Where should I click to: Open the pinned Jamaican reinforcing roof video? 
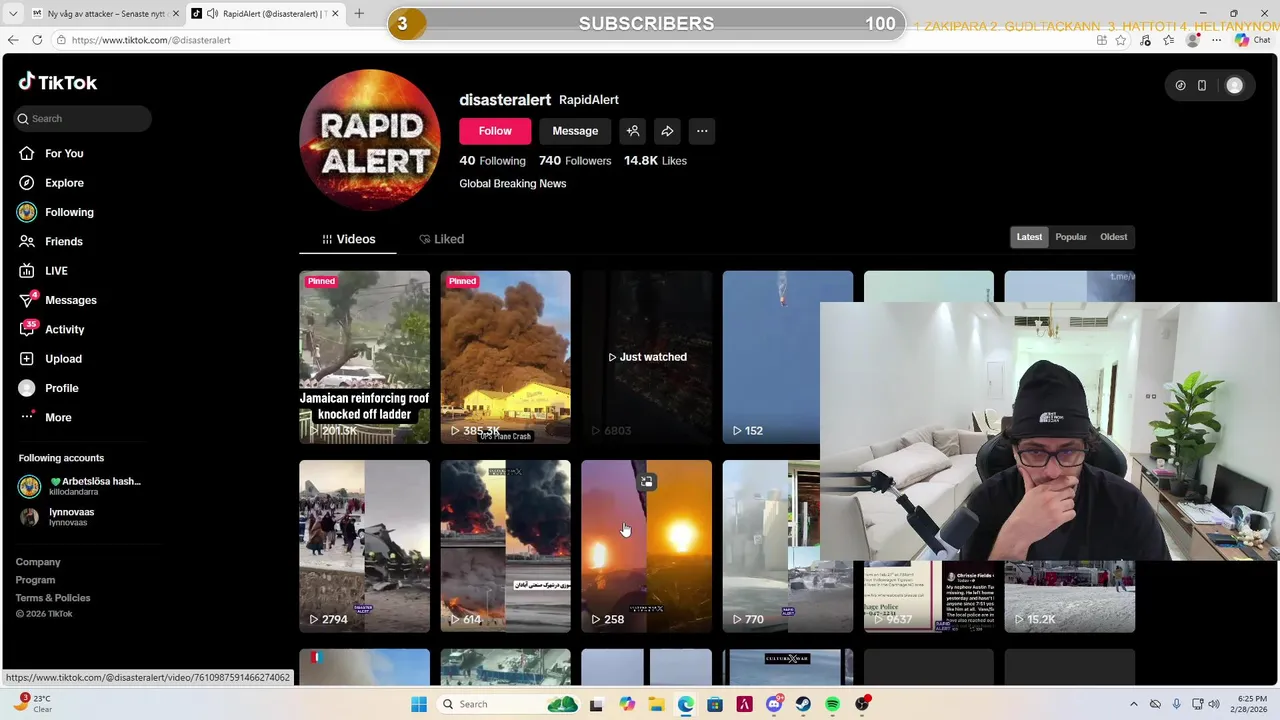coord(364,357)
